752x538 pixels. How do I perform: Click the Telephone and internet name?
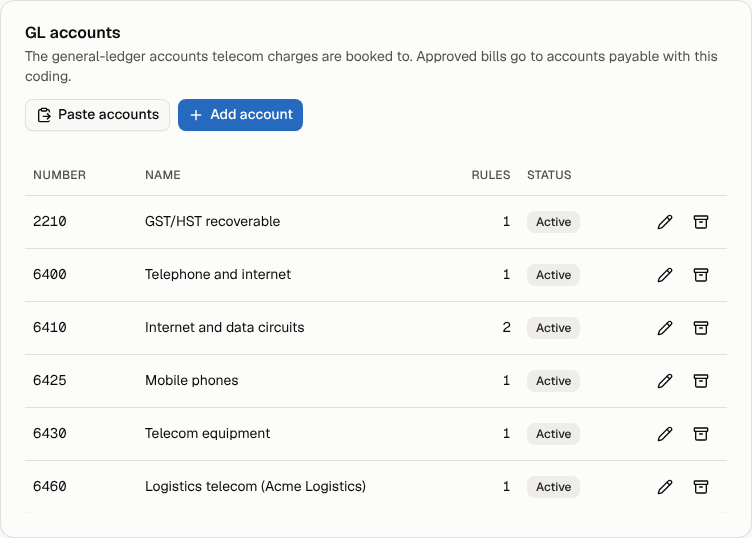click(218, 274)
